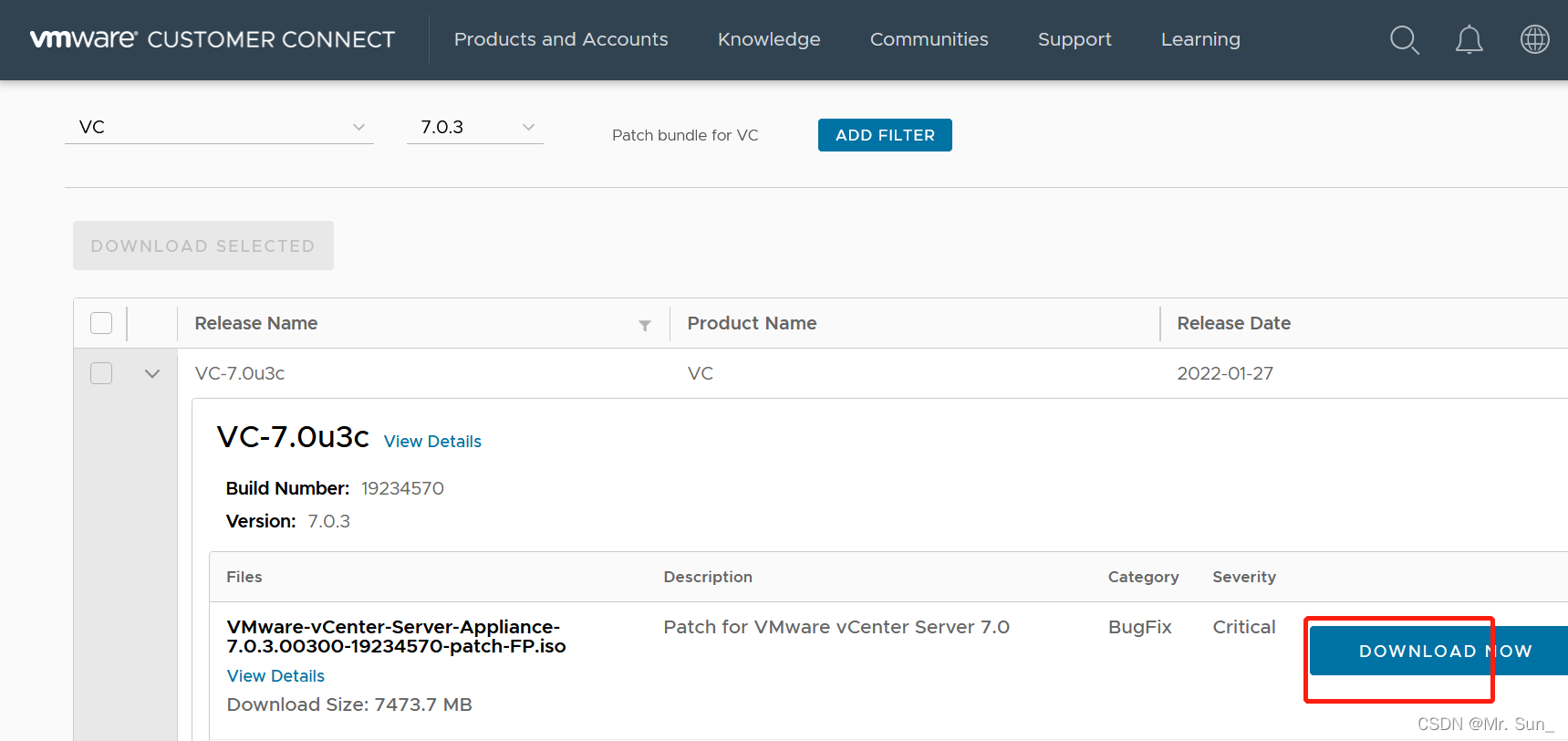The image size is (1568, 741).
Task: Click the Release Date column header
Action: coord(1233,323)
